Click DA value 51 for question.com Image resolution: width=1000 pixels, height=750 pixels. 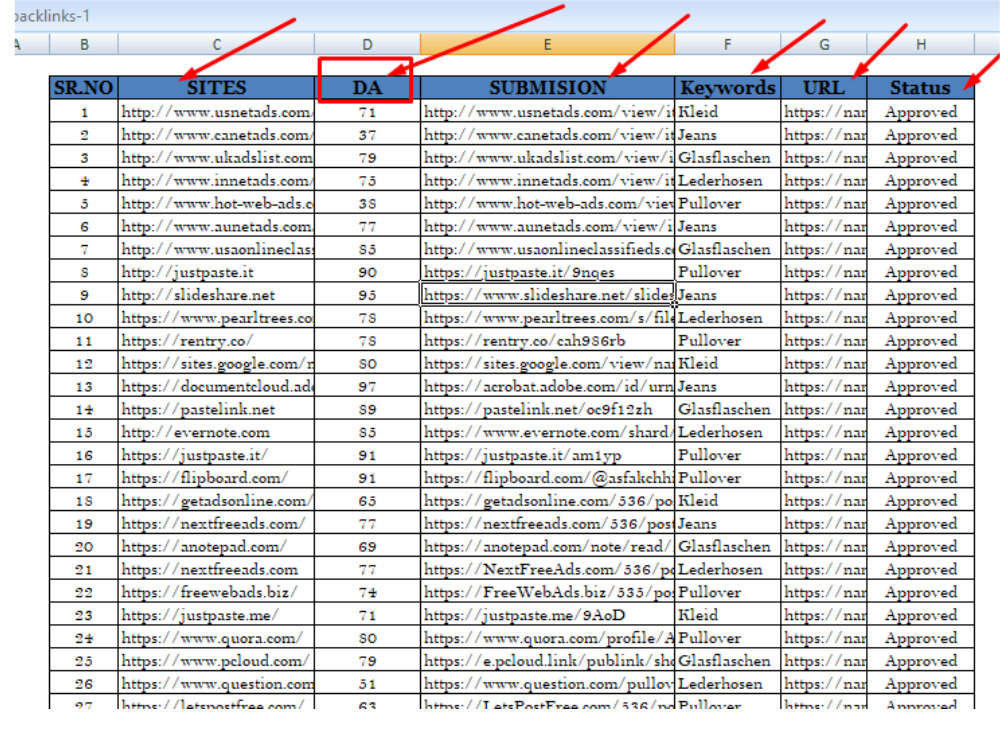click(x=367, y=684)
